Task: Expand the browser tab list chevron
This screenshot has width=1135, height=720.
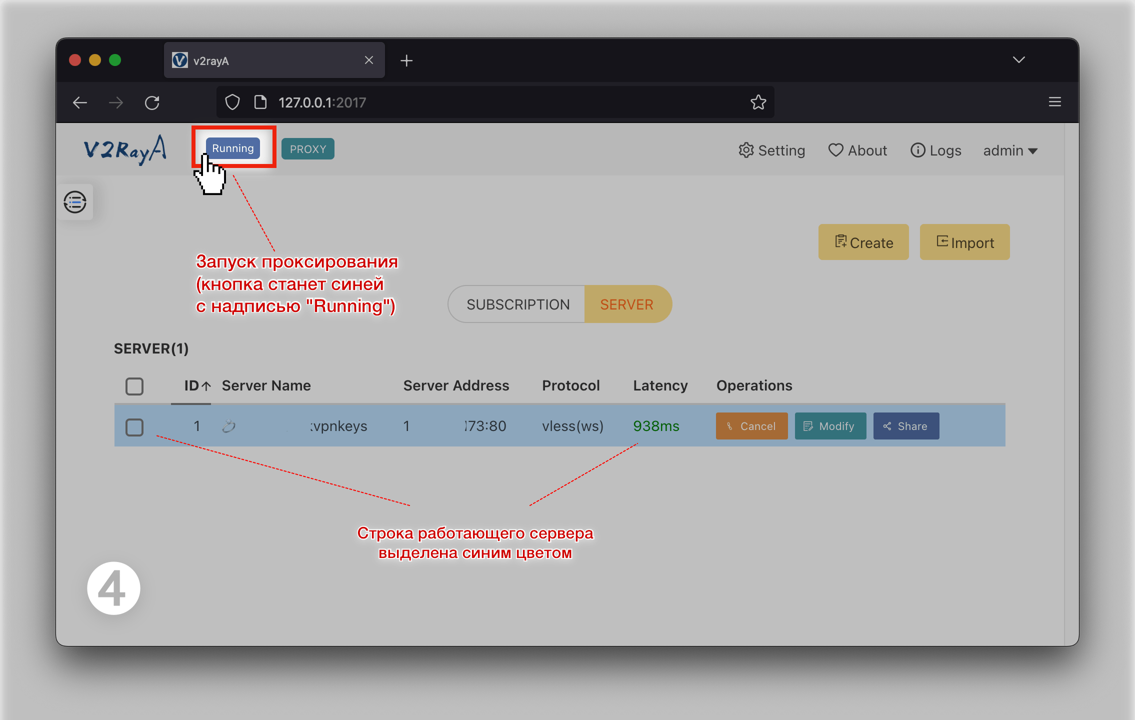Action: tap(1018, 60)
